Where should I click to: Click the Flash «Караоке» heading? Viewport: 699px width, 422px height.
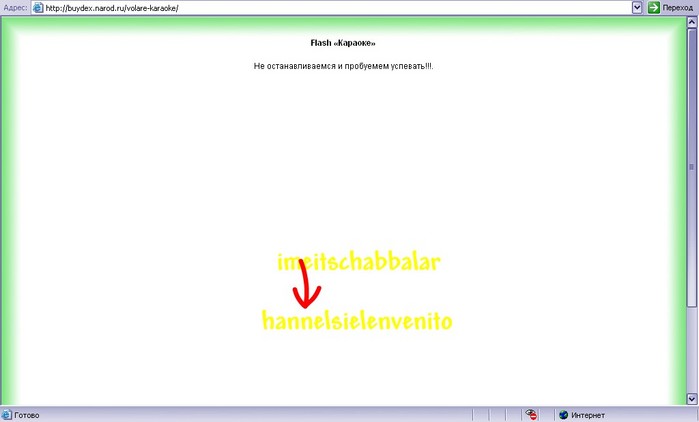343,43
